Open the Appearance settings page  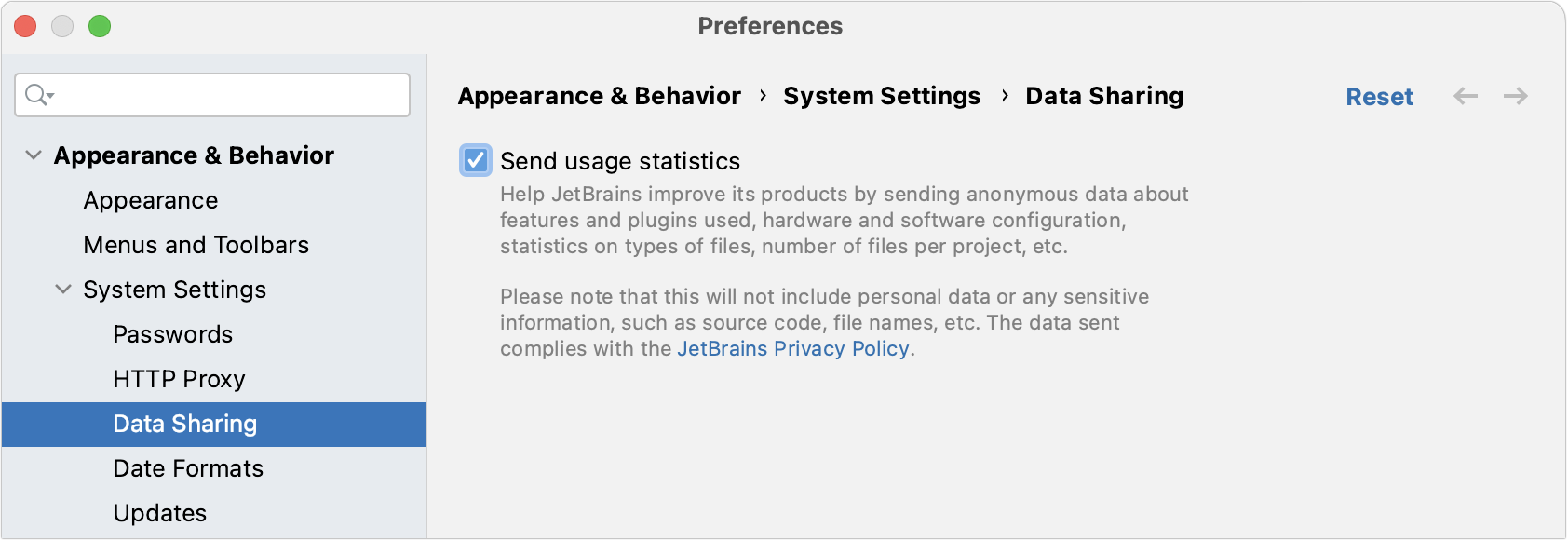pos(151,200)
